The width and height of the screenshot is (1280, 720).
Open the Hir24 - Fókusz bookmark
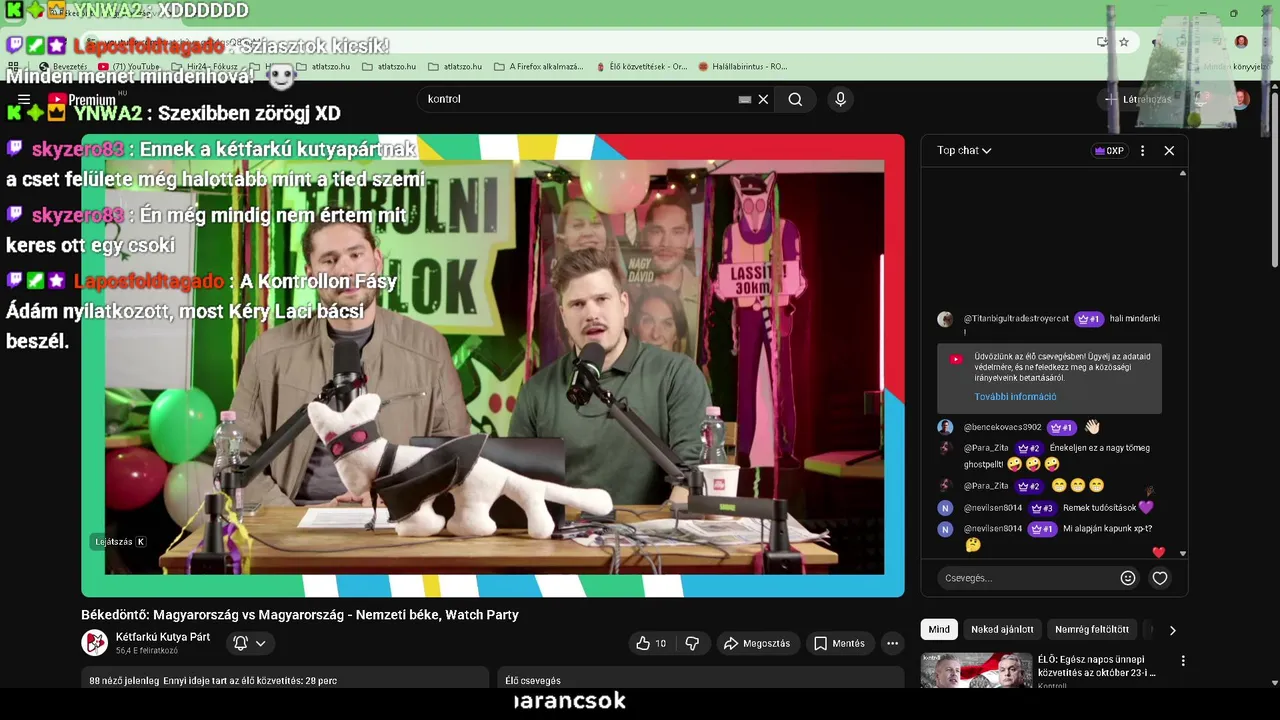coord(204,67)
